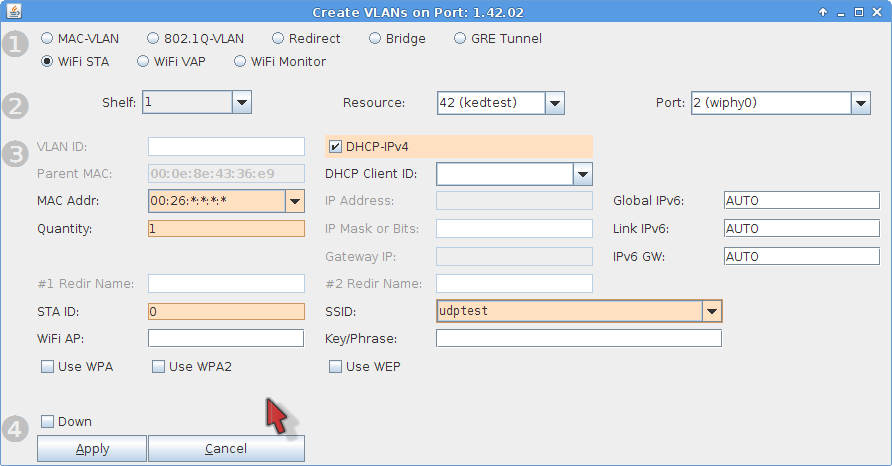
Task: Select the MAC-VLAN radio button
Action: tap(47, 39)
